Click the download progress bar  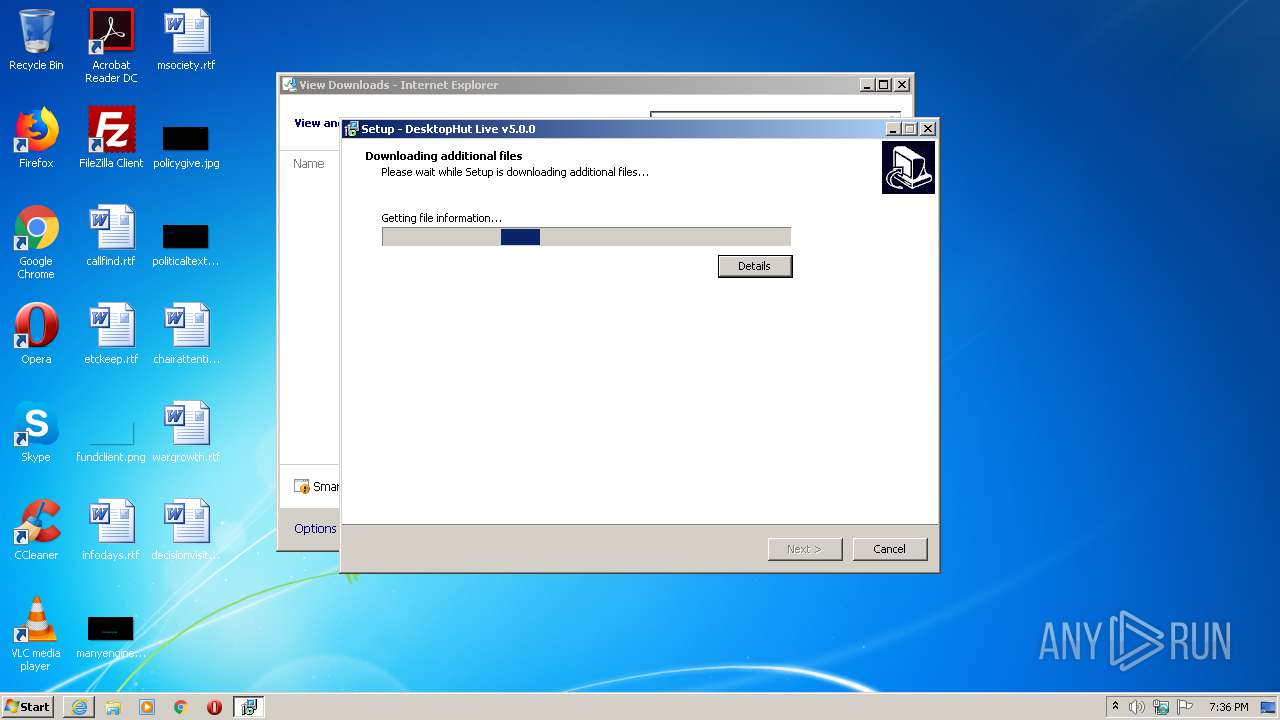pos(586,237)
